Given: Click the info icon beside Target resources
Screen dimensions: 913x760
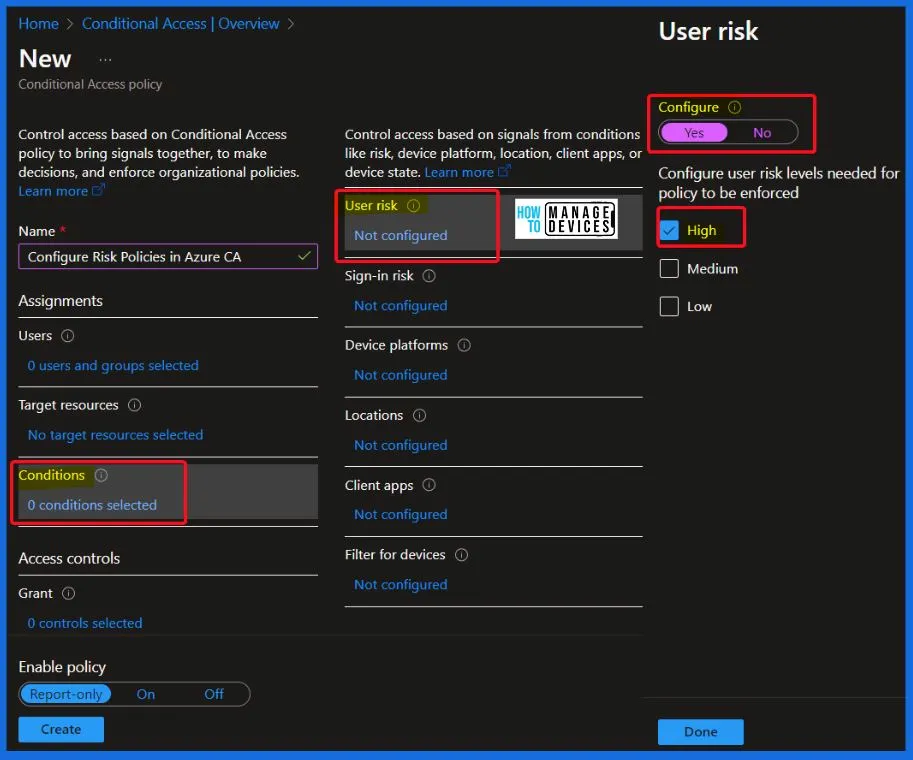Looking at the screenshot, I should click(135, 405).
